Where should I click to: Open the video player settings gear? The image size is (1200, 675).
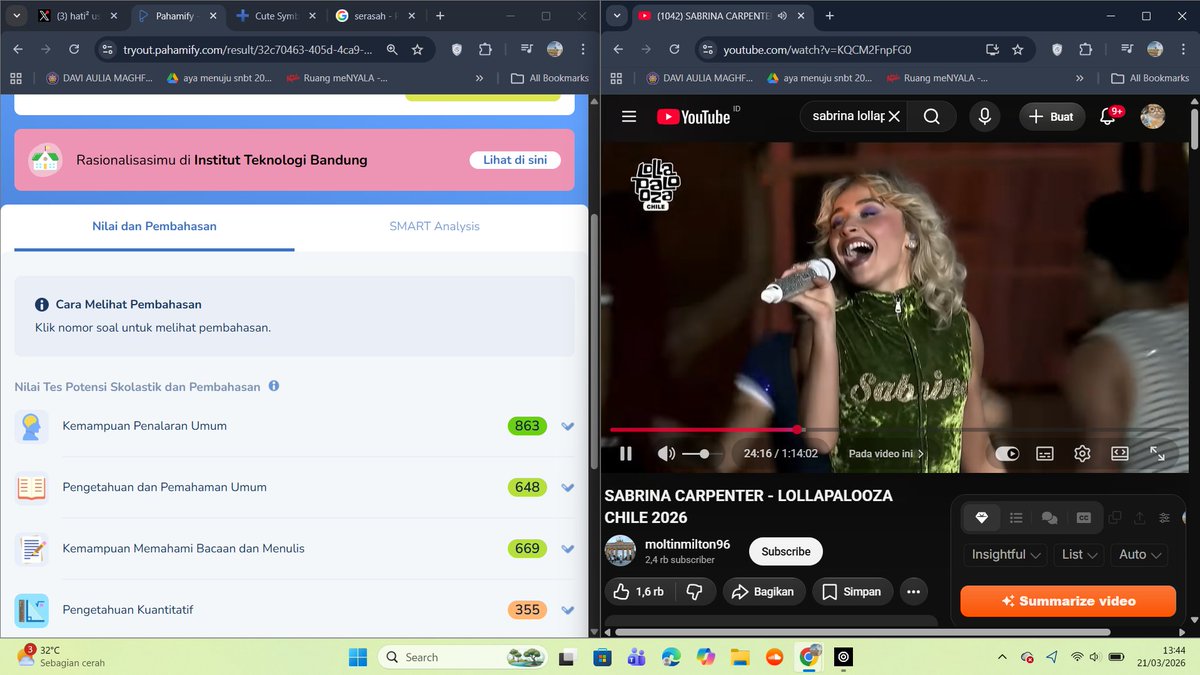click(1082, 453)
